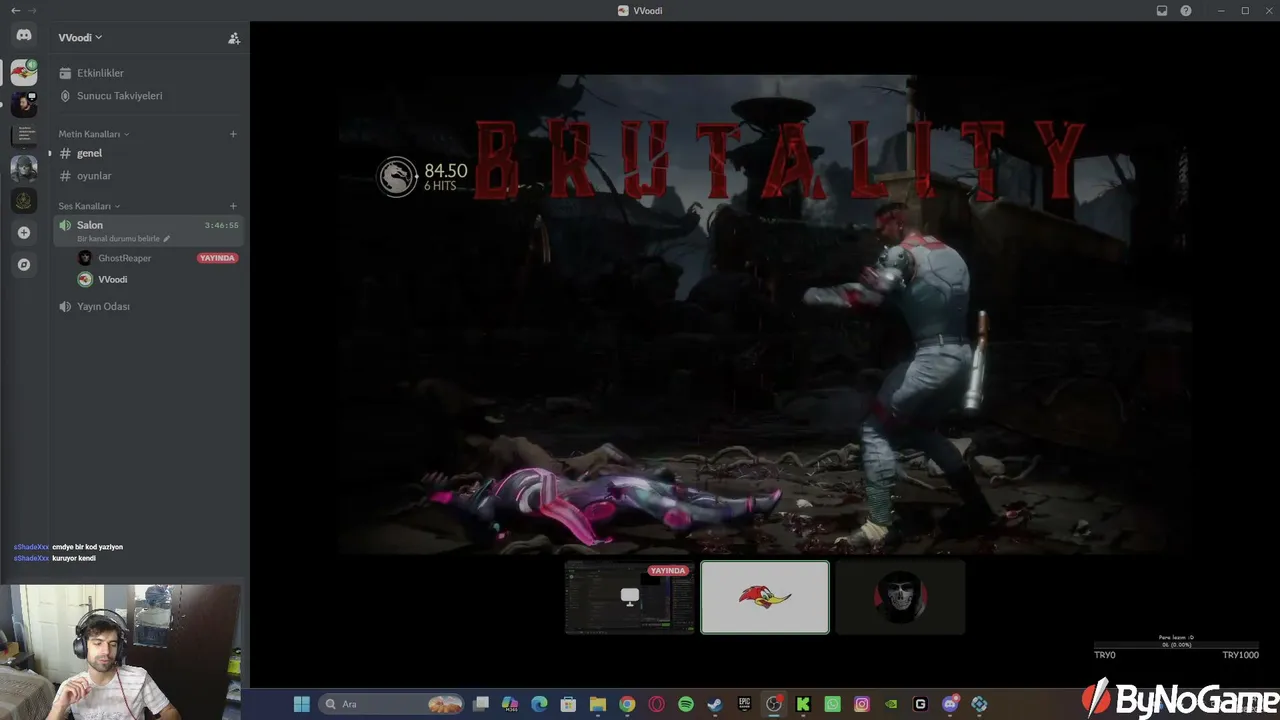Switch to Discord on the taskbar
1280x720 pixels.
click(x=950, y=704)
